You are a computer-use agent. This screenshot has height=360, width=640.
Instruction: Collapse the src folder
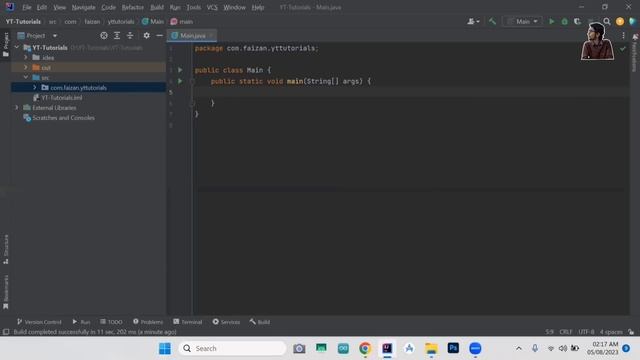pyautogui.click(x=26, y=77)
